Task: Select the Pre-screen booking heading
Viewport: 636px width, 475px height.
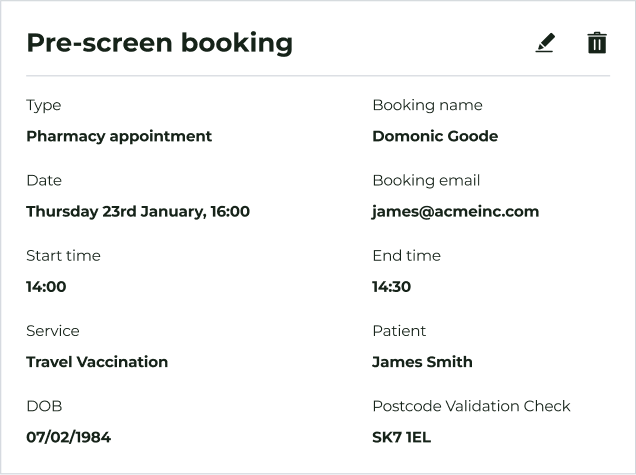Action: pos(159,43)
